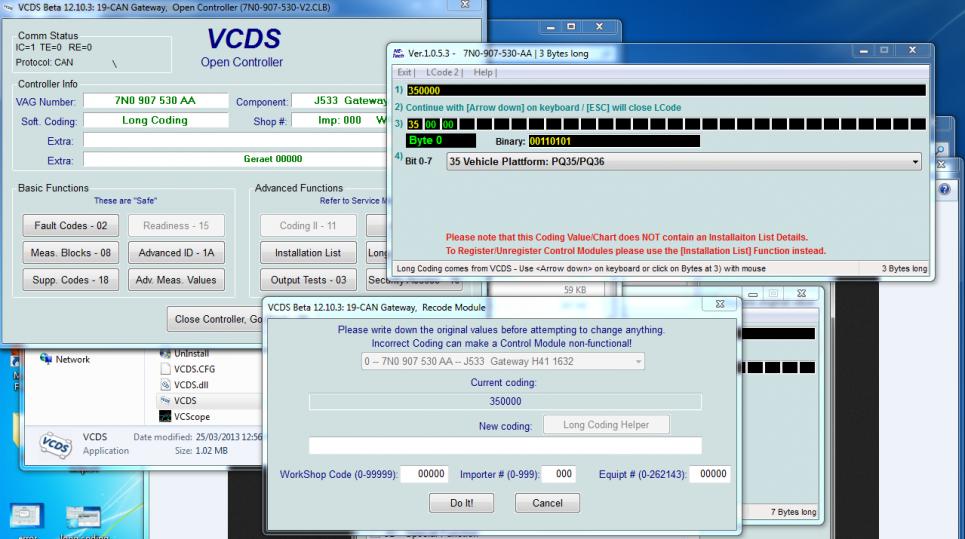Click the Extra field reading Geraet 00000
Screen dimensions: 965x539
236,159
